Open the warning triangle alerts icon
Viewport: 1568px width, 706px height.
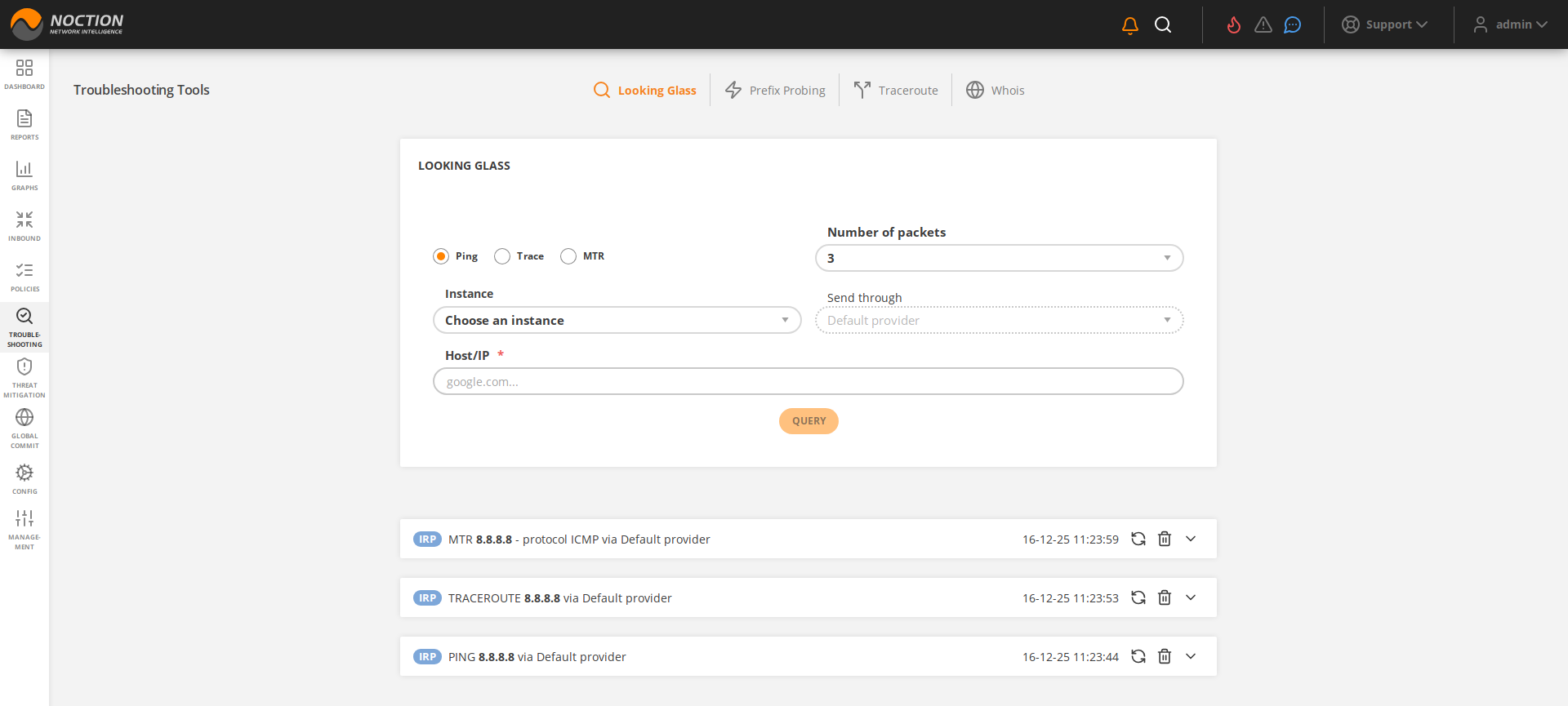[1263, 25]
